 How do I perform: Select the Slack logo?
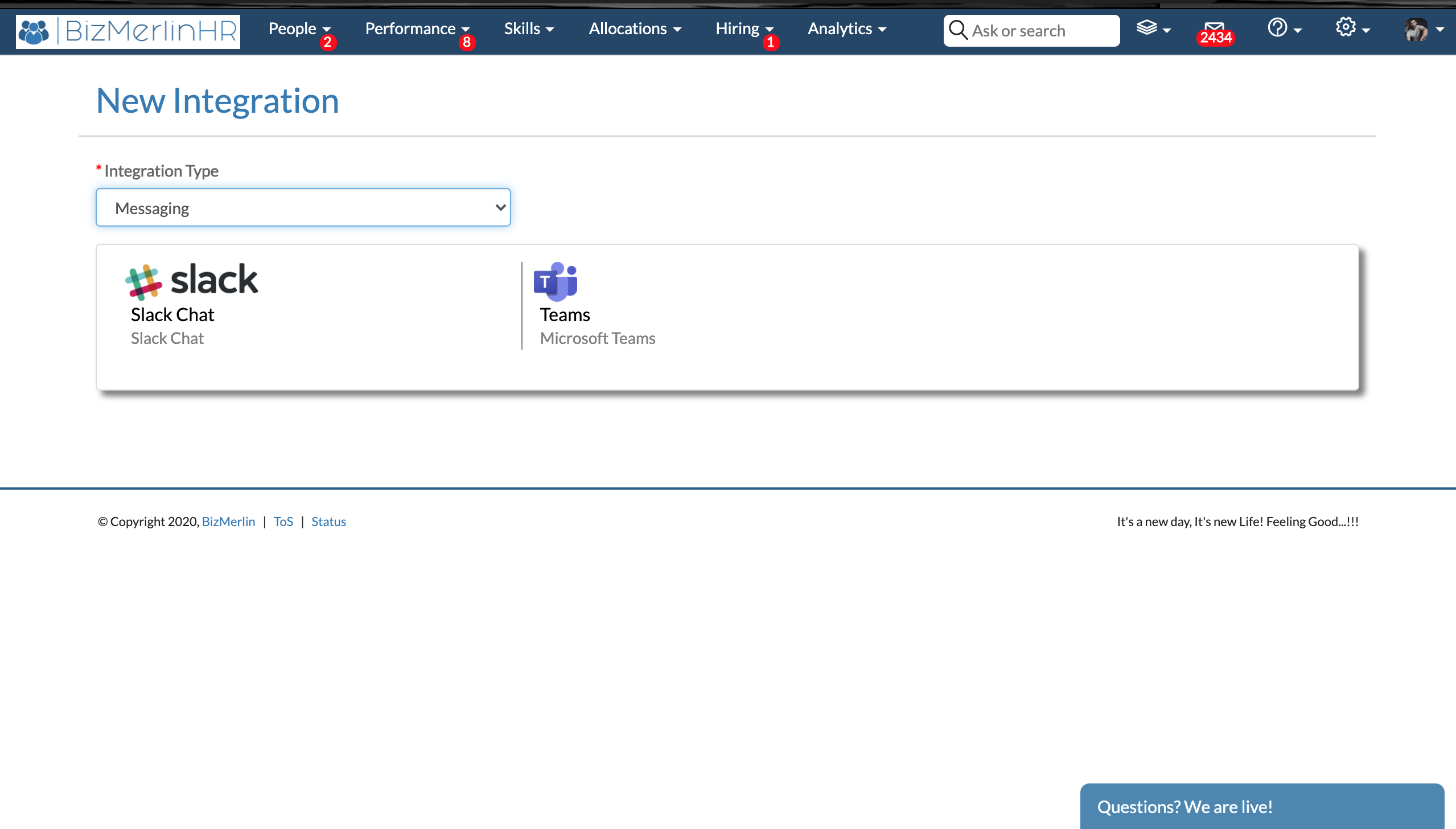(x=192, y=281)
